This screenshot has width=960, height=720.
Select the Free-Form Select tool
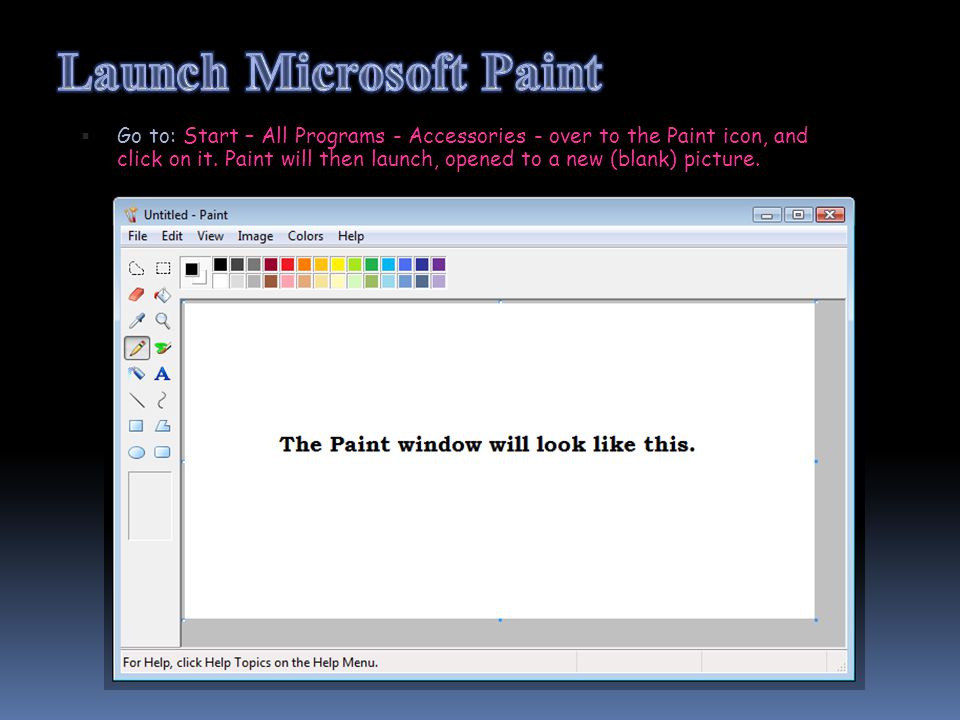coord(136,268)
